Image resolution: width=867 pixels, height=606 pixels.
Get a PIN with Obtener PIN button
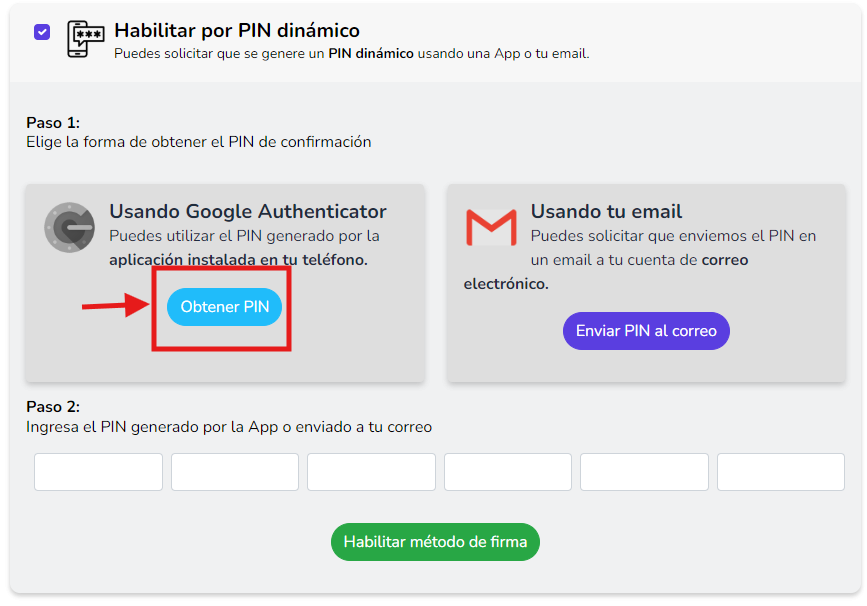224,307
